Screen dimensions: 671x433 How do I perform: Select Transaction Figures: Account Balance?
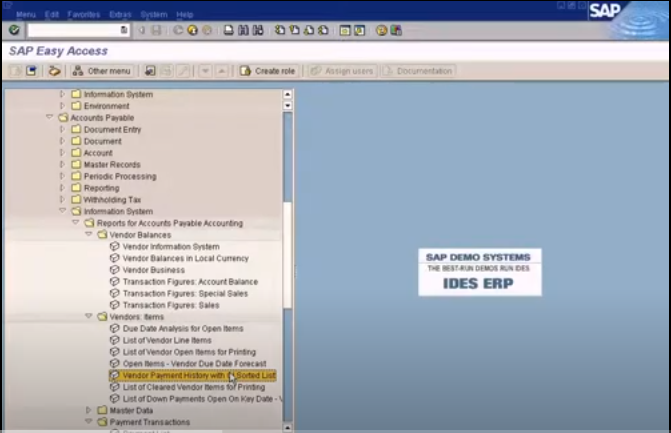[190, 282]
